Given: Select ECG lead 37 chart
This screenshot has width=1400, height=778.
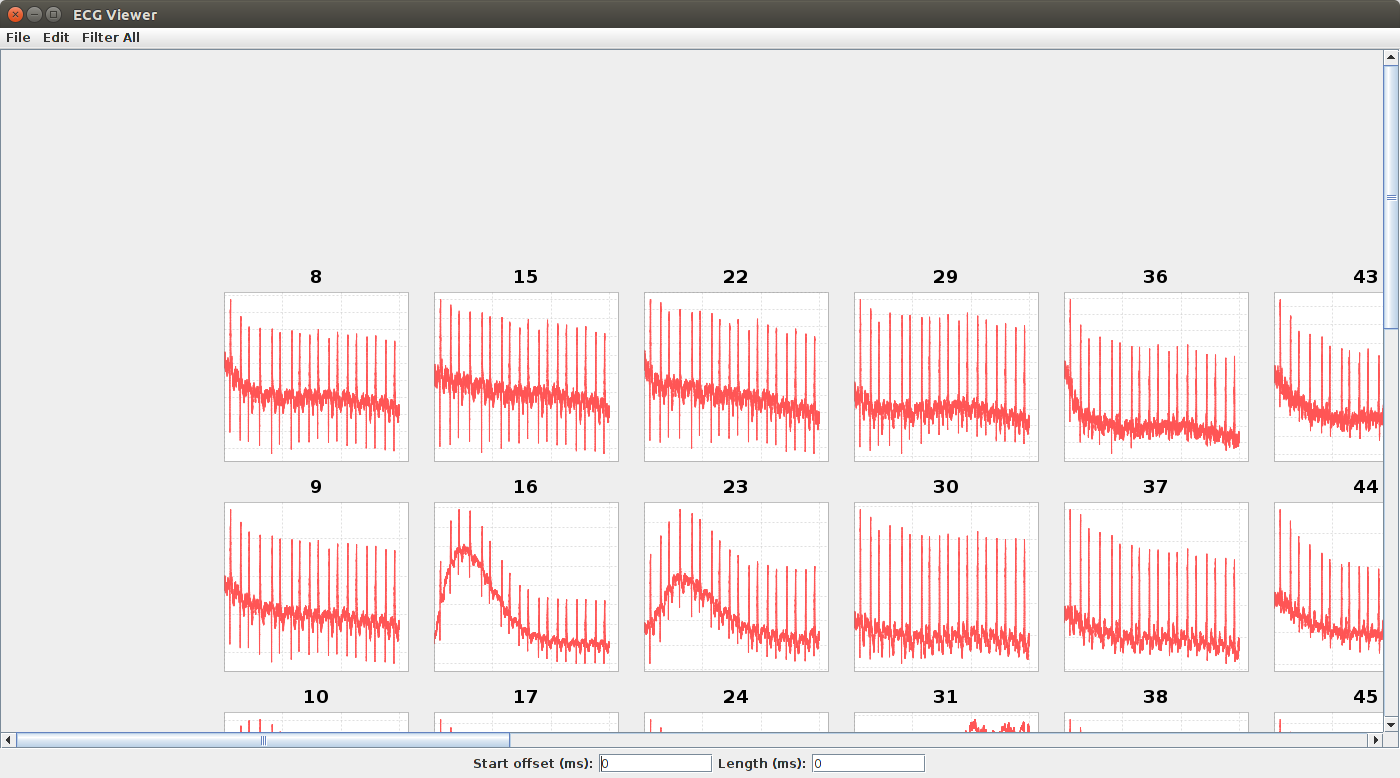Looking at the screenshot, I should (1156, 587).
